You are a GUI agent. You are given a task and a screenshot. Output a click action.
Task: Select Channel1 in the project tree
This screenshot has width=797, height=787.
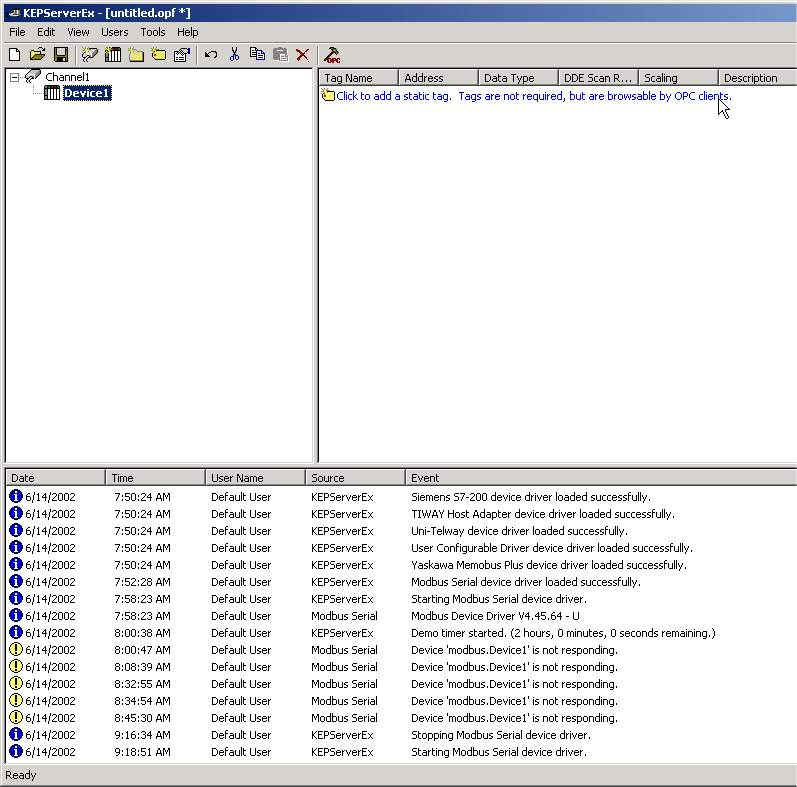(x=67, y=77)
